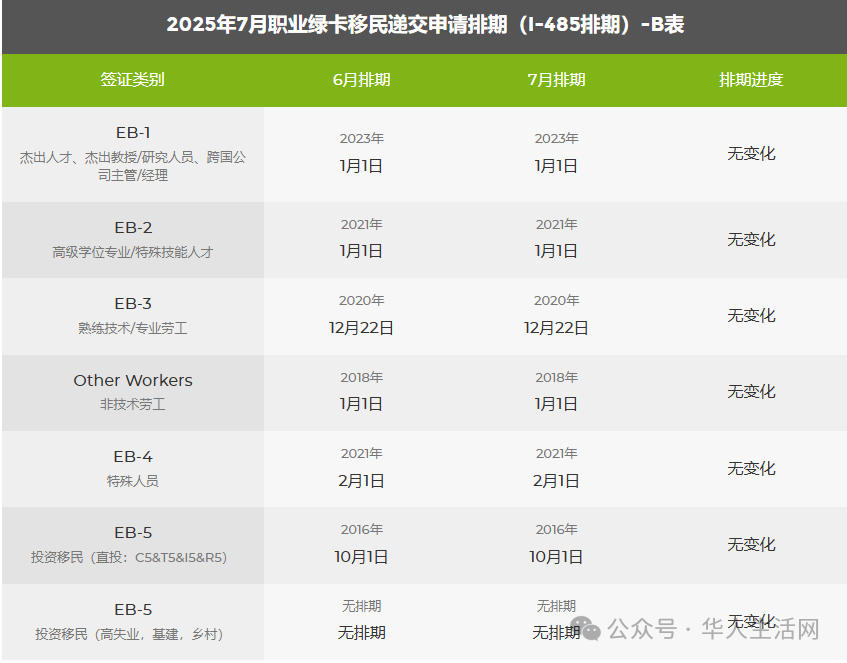
Task: Select the '排期进度' column header
Action: tap(751, 80)
